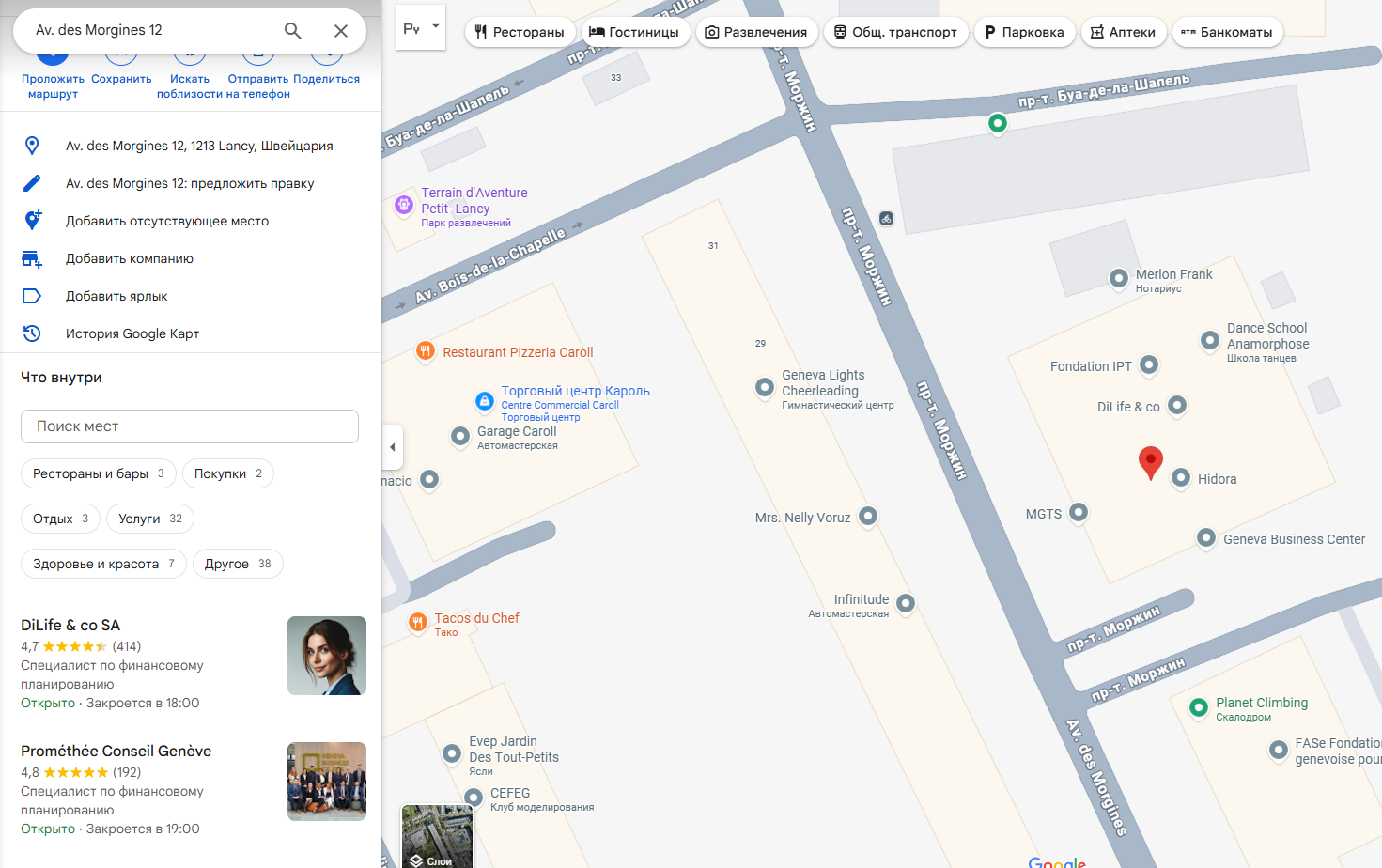Image resolution: width=1382 pixels, height=868 pixels.
Task: Click the add company storefront icon
Action: [x=32, y=258]
